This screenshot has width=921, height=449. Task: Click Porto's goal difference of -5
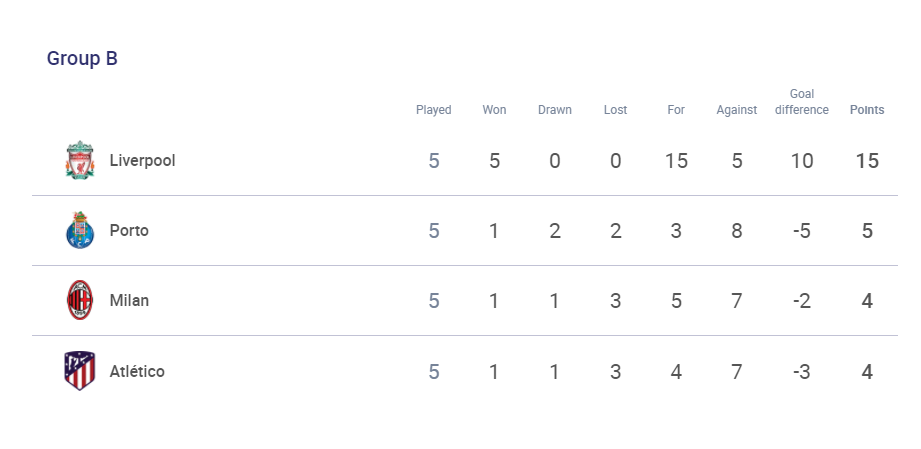pos(802,231)
